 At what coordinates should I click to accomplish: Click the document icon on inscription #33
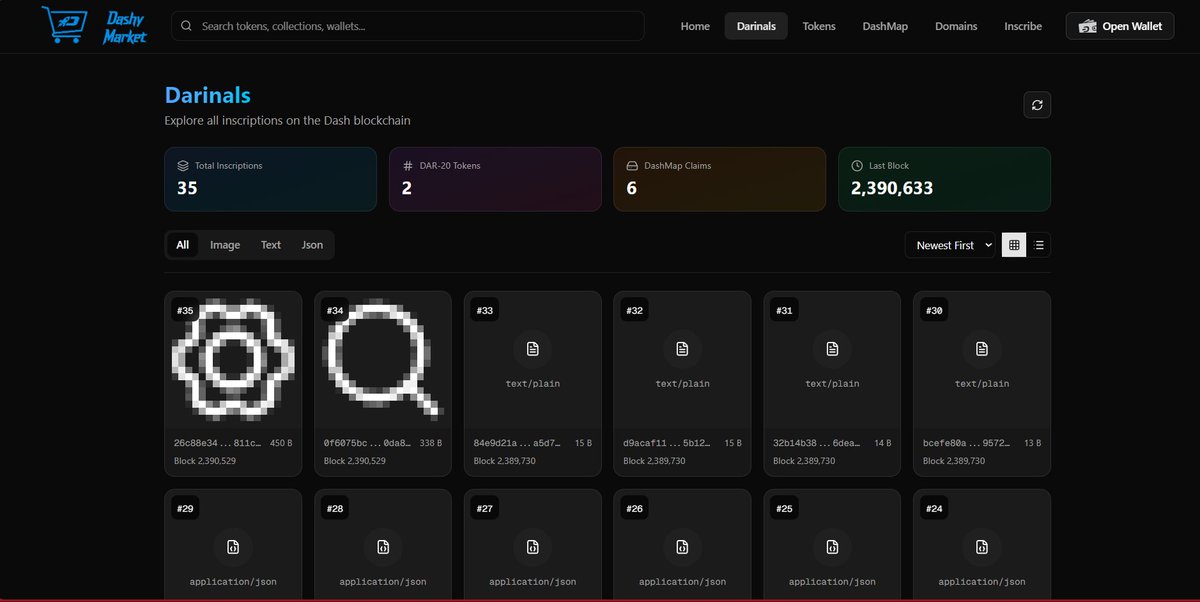pyautogui.click(x=532, y=348)
